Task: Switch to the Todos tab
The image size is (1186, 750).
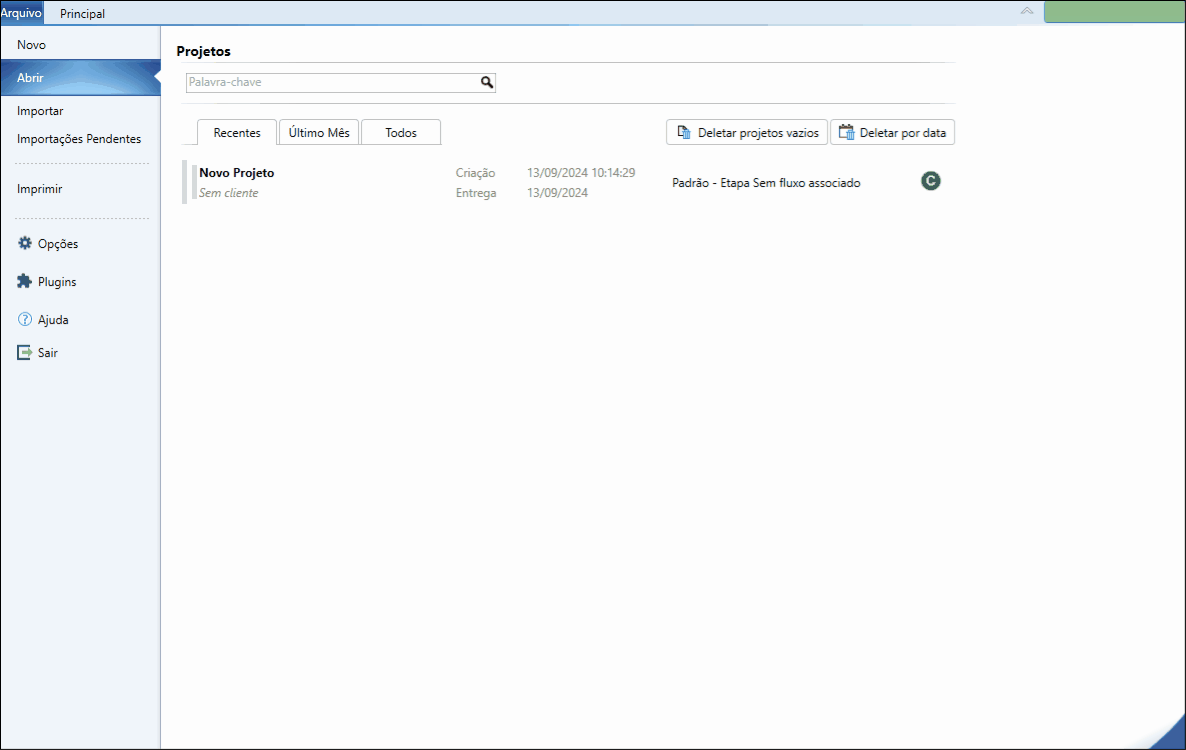Action: point(401,132)
